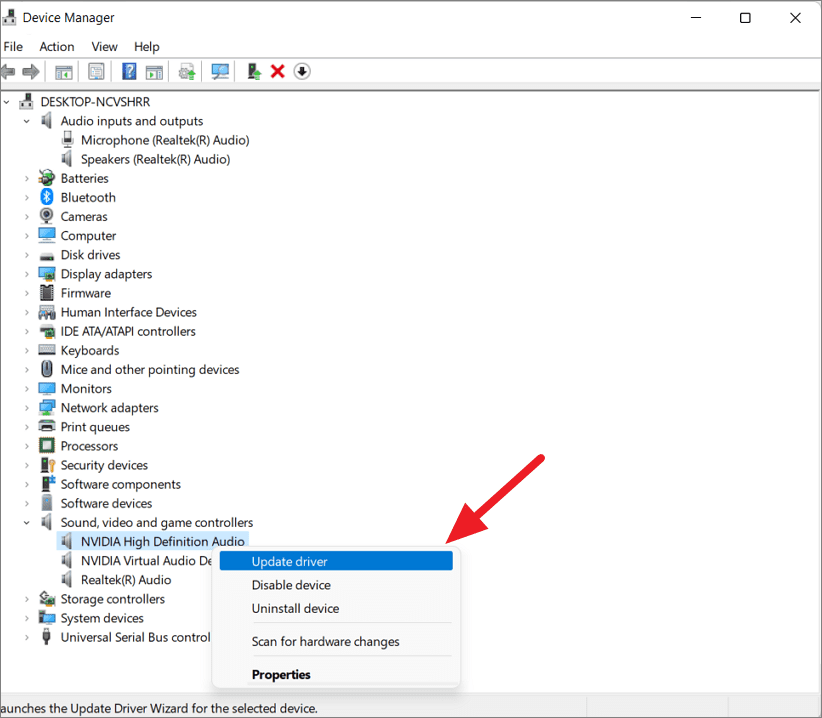This screenshot has height=718, width=822.
Task: Click the Action Pane toolbar icon
Action: tap(154, 72)
